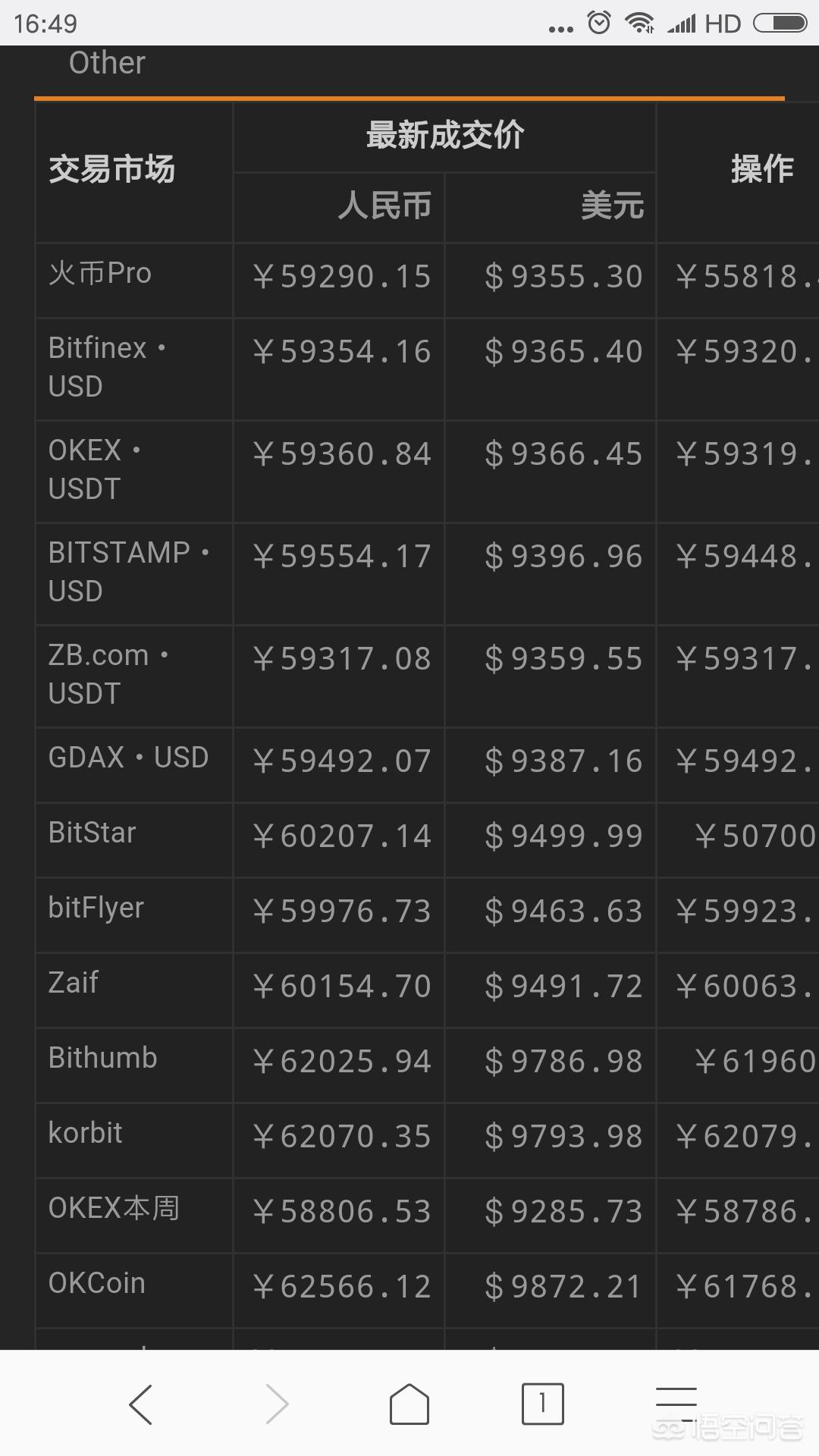Go to browser home page icon
The width and height of the screenshot is (819, 1456).
(x=409, y=1404)
